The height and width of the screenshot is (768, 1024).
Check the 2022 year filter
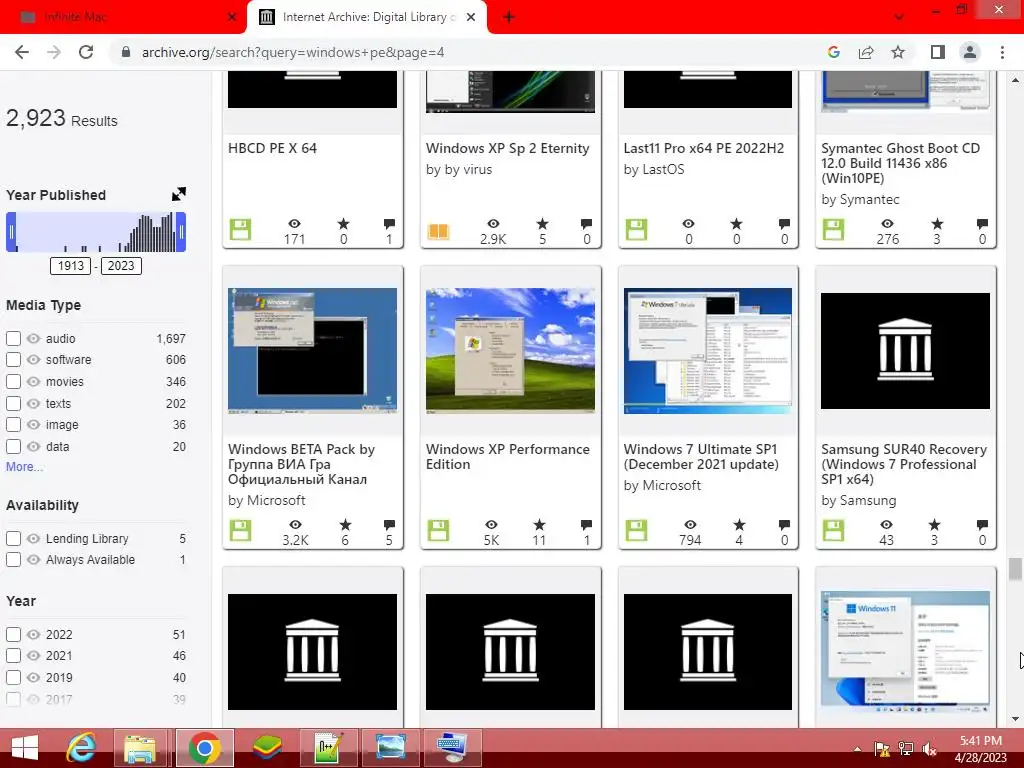[x=13, y=634]
